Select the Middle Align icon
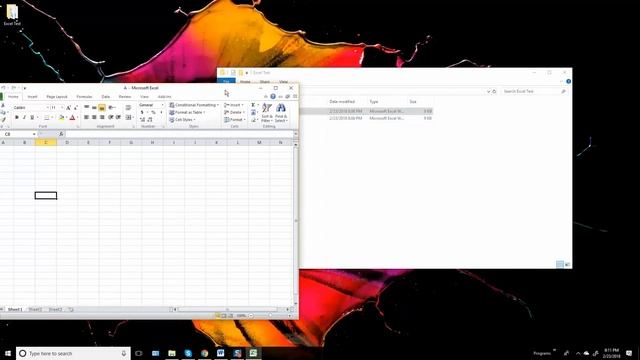 coord(94,108)
